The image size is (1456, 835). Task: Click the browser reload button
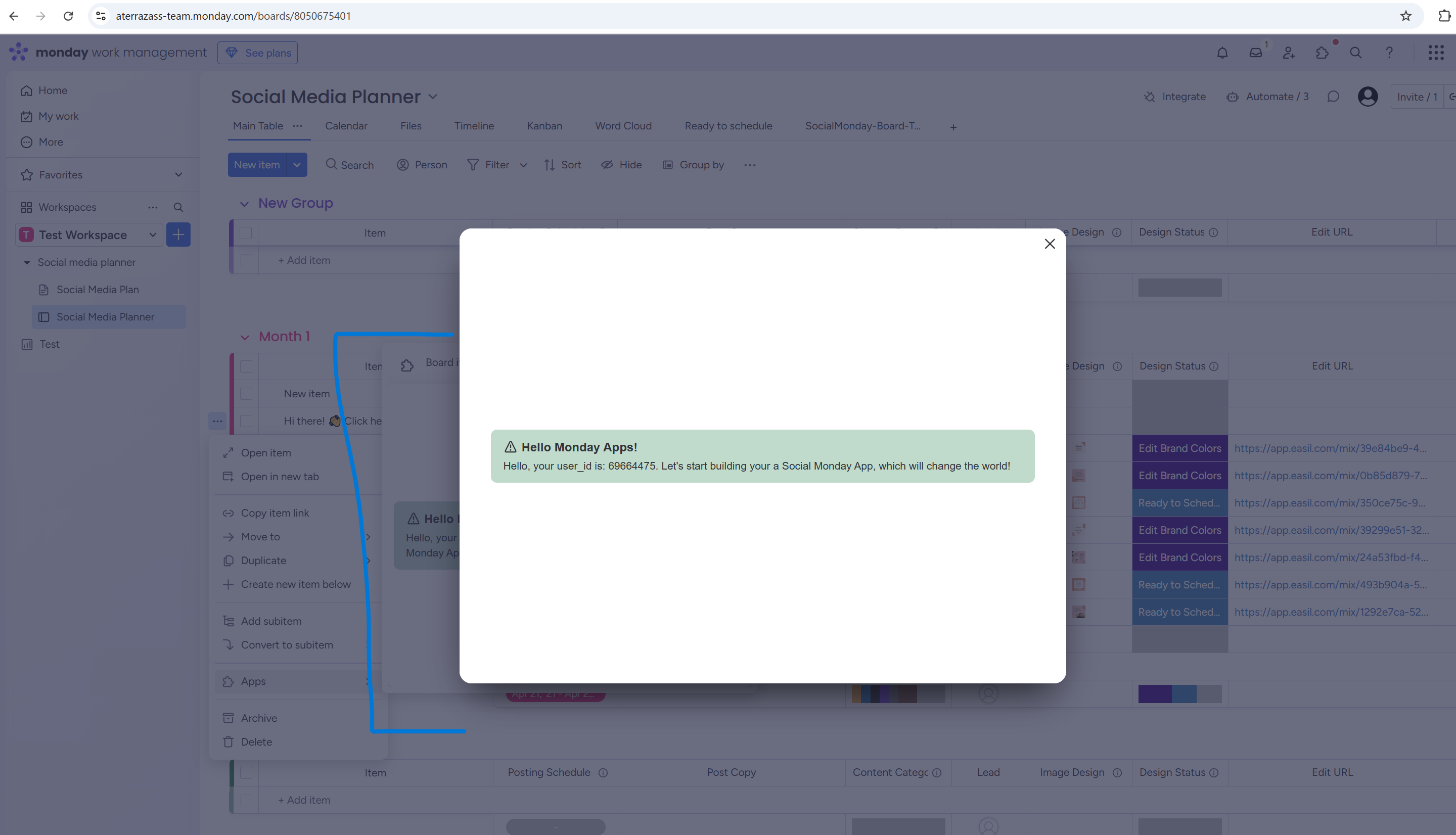pyautogui.click(x=68, y=16)
